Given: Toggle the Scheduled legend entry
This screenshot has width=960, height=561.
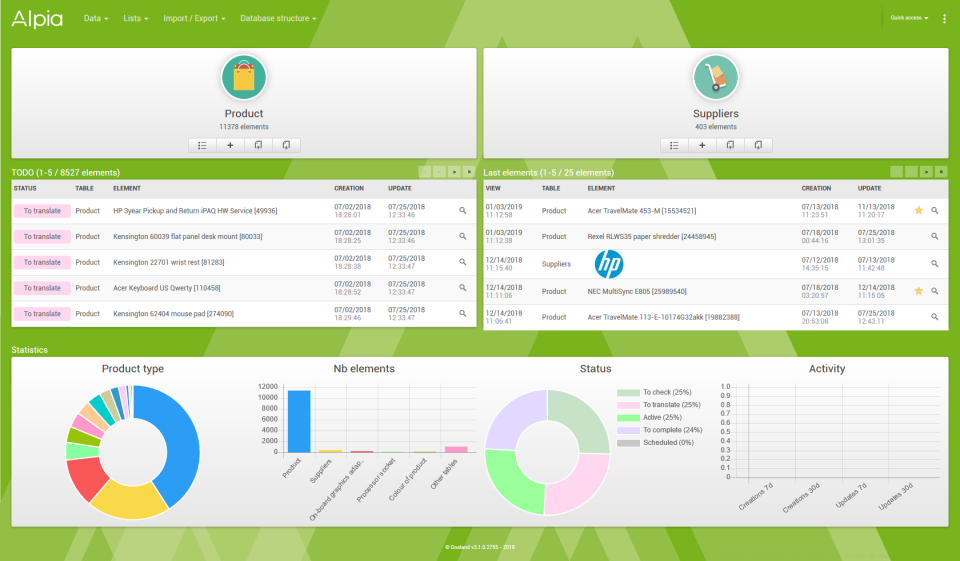Looking at the screenshot, I should 656,443.
